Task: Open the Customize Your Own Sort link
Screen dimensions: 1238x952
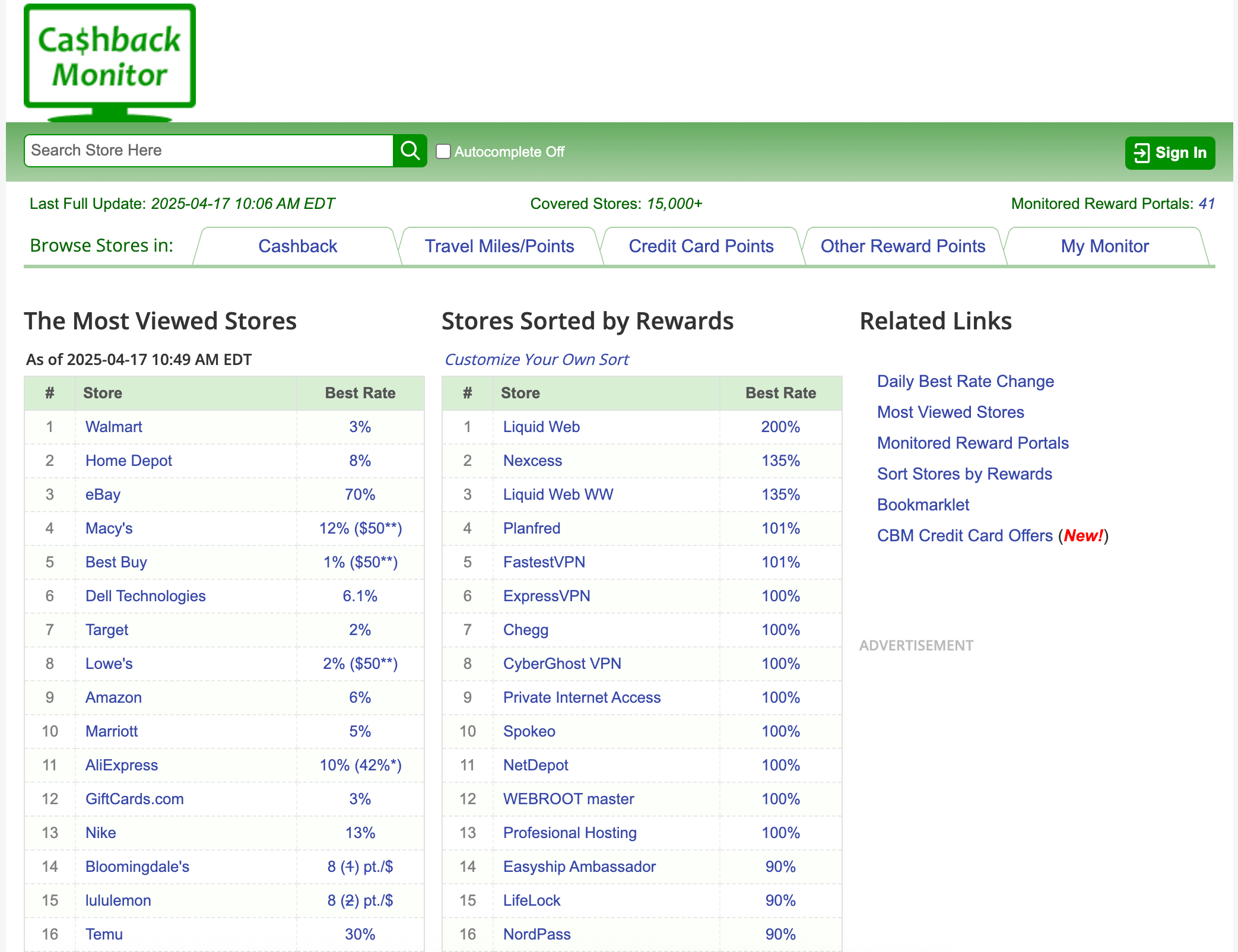Action: (537, 360)
